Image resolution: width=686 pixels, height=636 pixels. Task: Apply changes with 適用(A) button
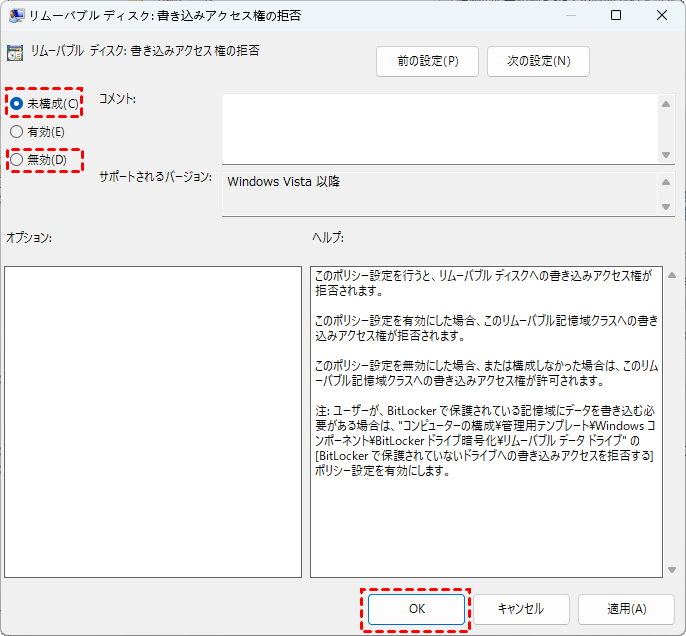click(x=626, y=608)
